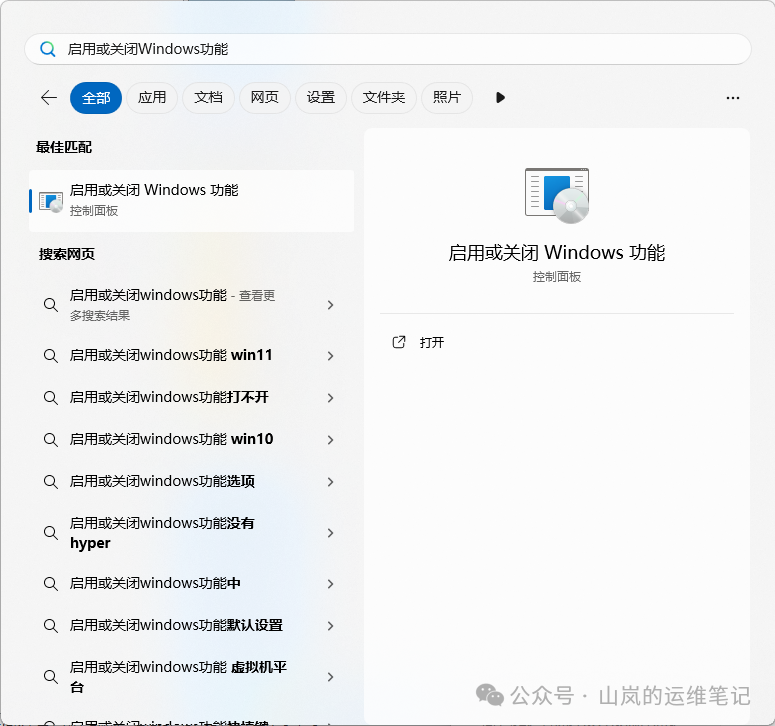The image size is (775, 726).
Task: Switch to the 应用 filter tab
Action: [152, 98]
